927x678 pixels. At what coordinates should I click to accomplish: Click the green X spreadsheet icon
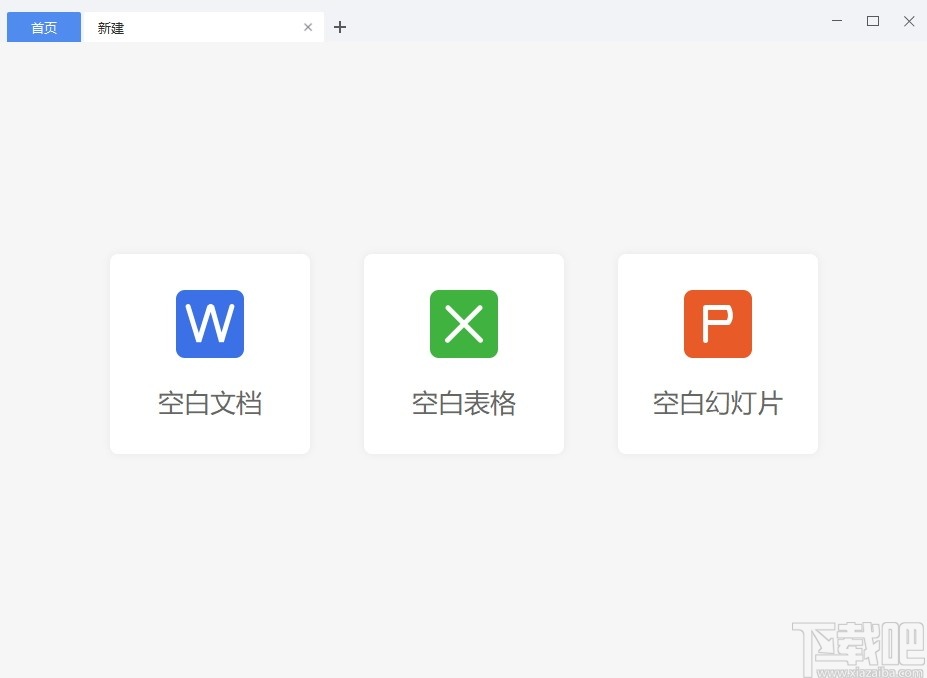[463, 323]
